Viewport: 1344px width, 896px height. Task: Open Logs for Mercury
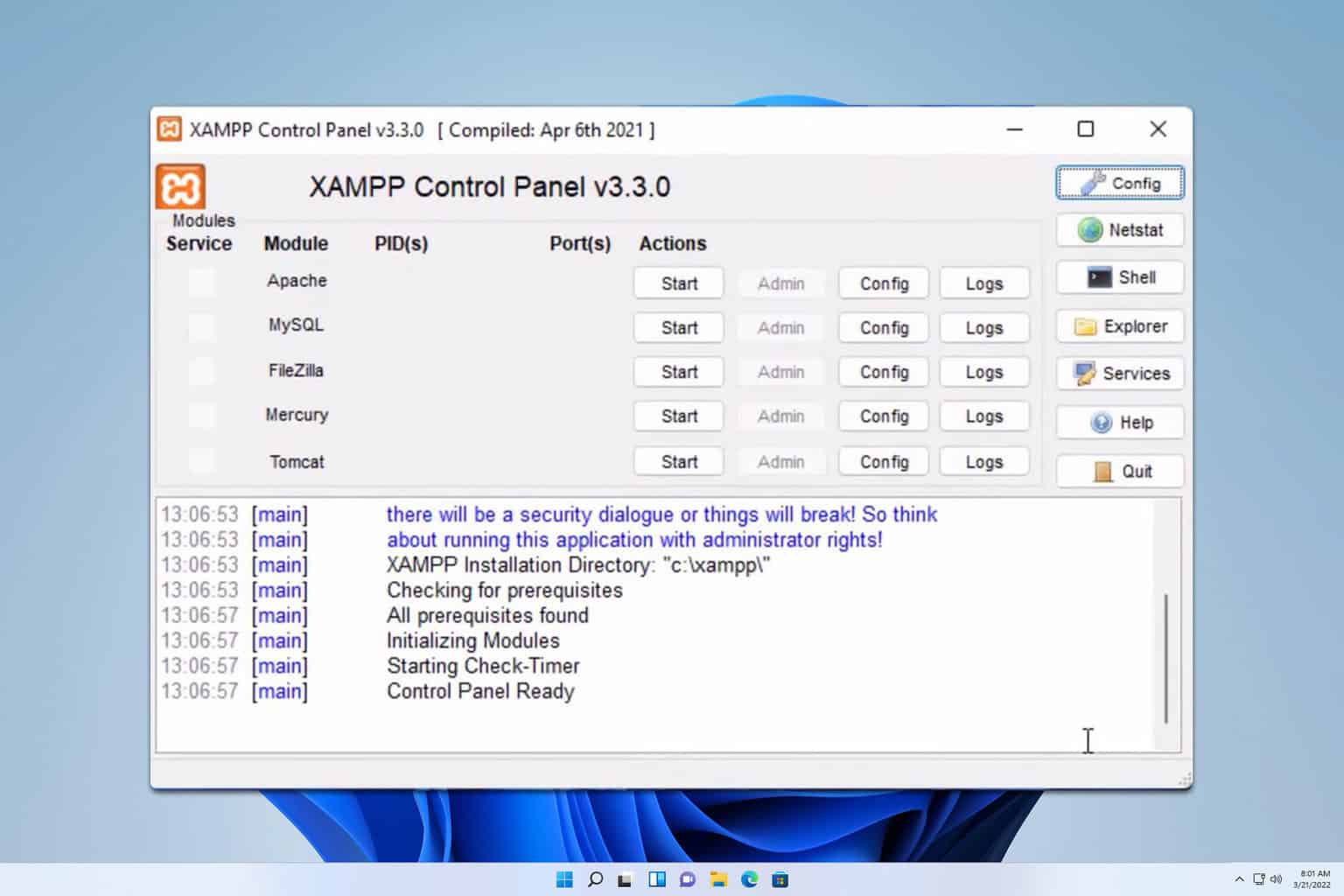click(x=984, y=416)
